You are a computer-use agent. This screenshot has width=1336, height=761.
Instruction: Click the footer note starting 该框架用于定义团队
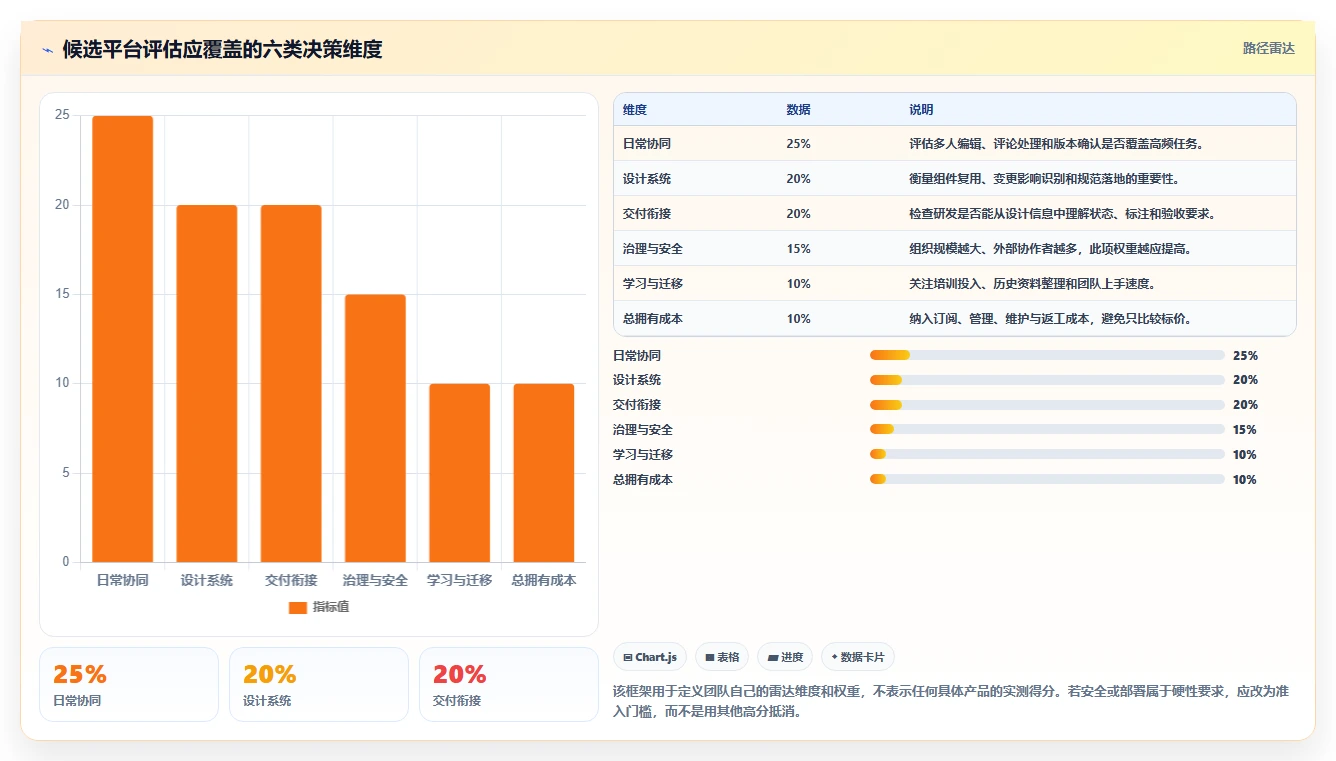pyautogui.click(x=953, y=702)
